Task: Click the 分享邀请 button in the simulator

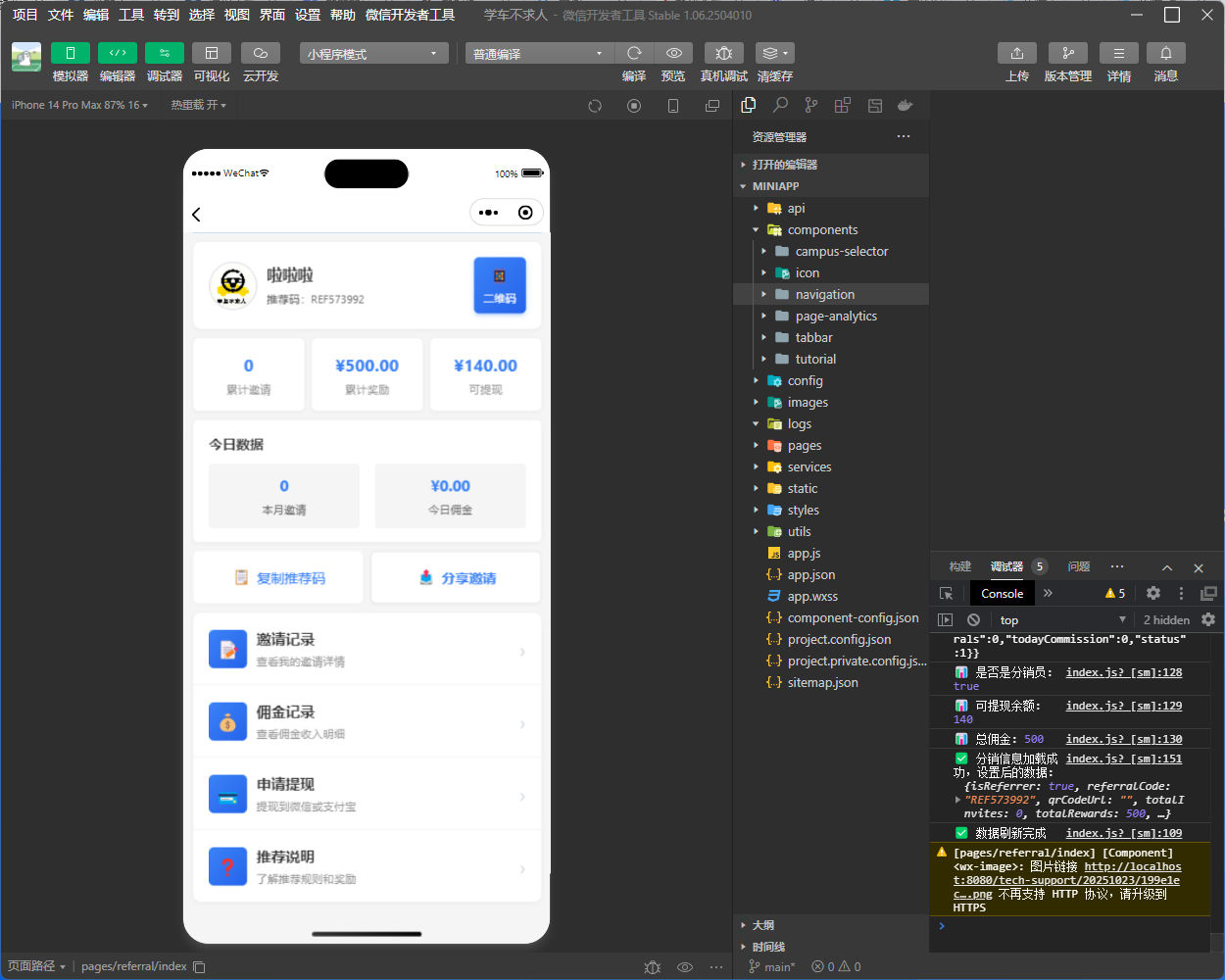Action: click(x=455, y=577)
